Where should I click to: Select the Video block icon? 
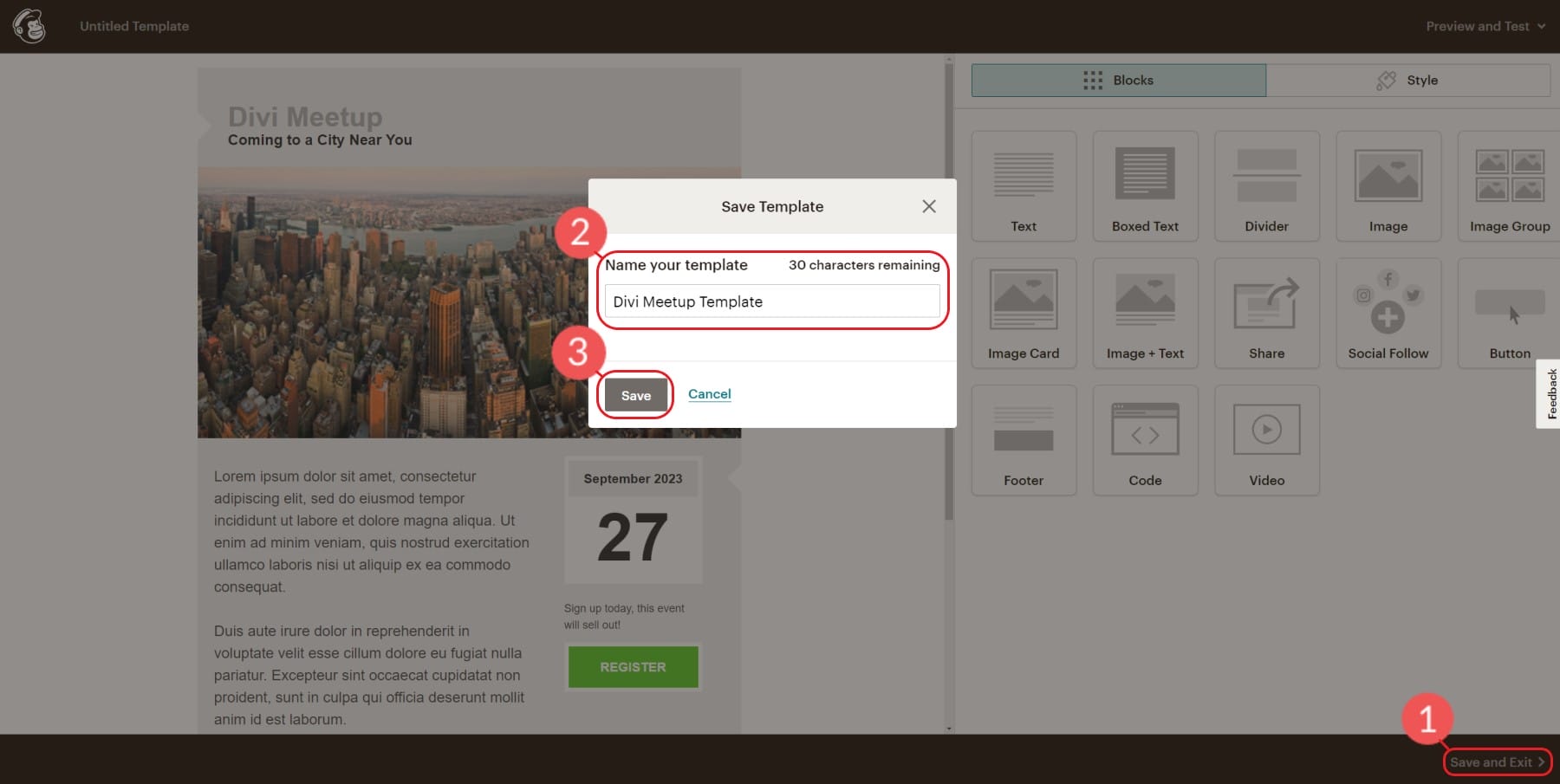tap(1266, 439)
